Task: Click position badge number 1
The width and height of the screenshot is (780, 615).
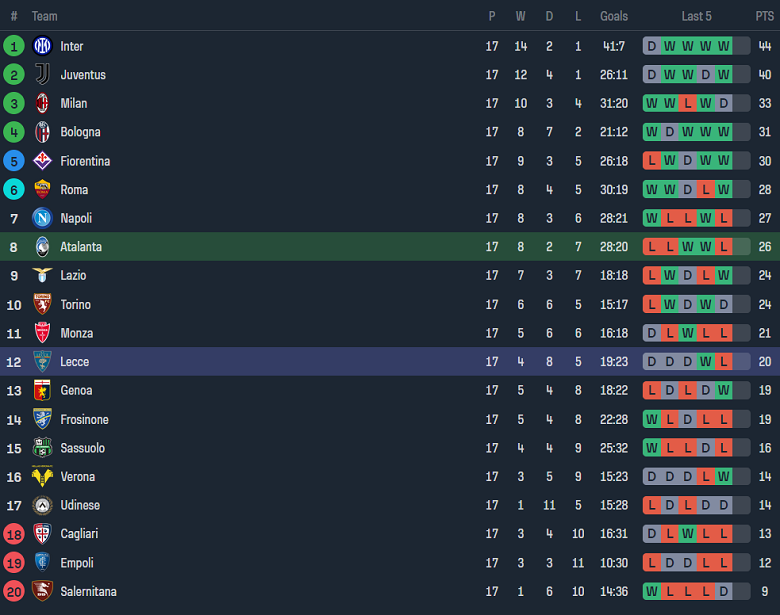Action: coord(14,46)
